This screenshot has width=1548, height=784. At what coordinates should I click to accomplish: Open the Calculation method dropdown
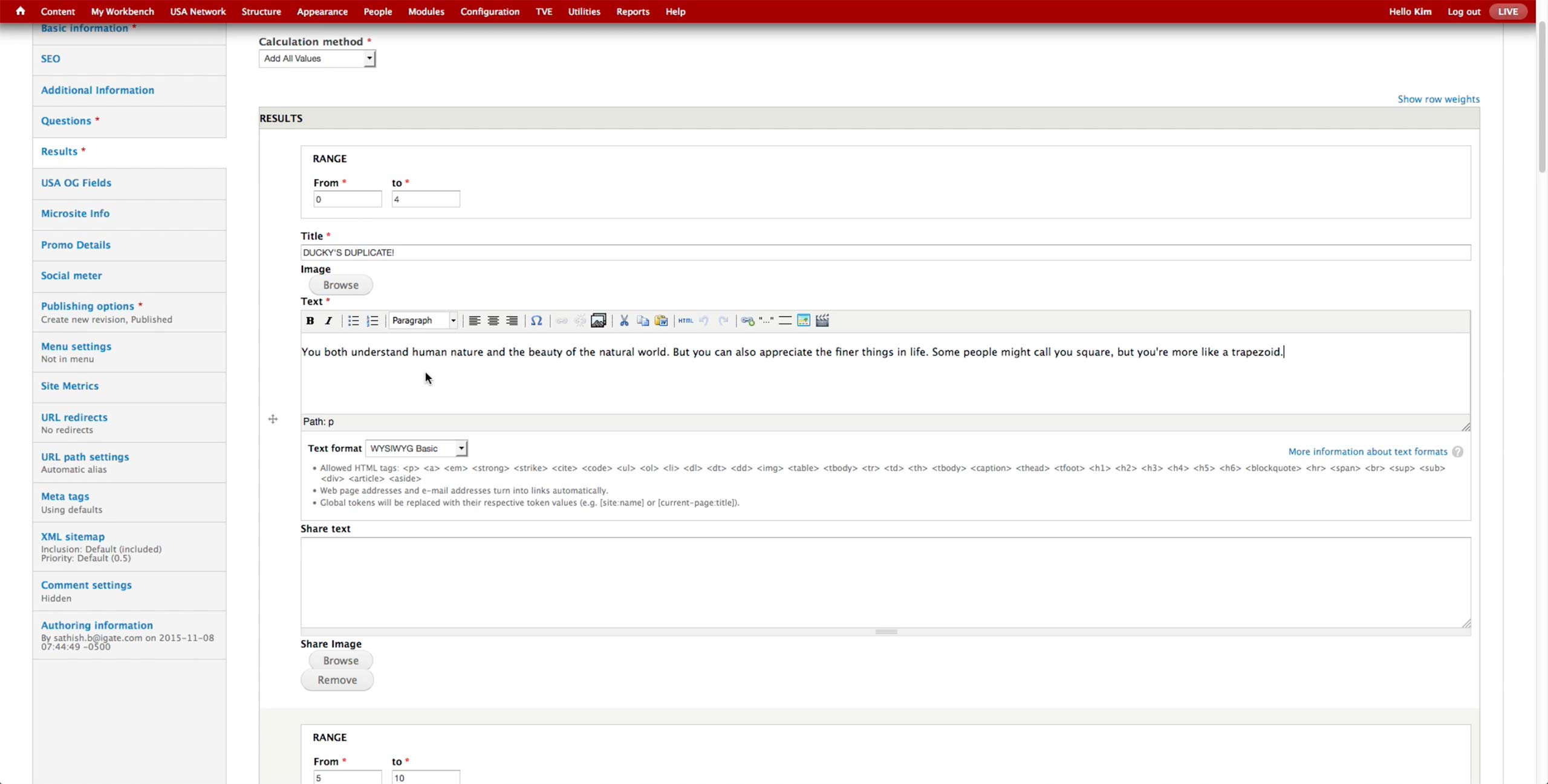tap(317, 59)
